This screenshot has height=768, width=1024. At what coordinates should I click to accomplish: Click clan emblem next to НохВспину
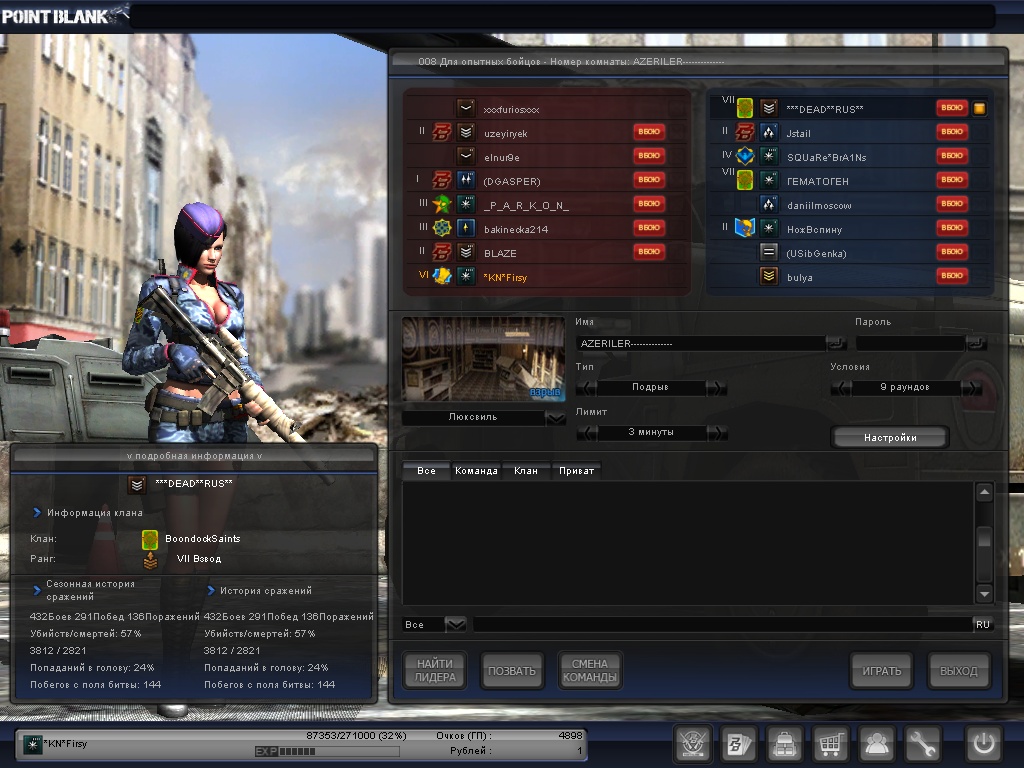click(x=744, y=228)
